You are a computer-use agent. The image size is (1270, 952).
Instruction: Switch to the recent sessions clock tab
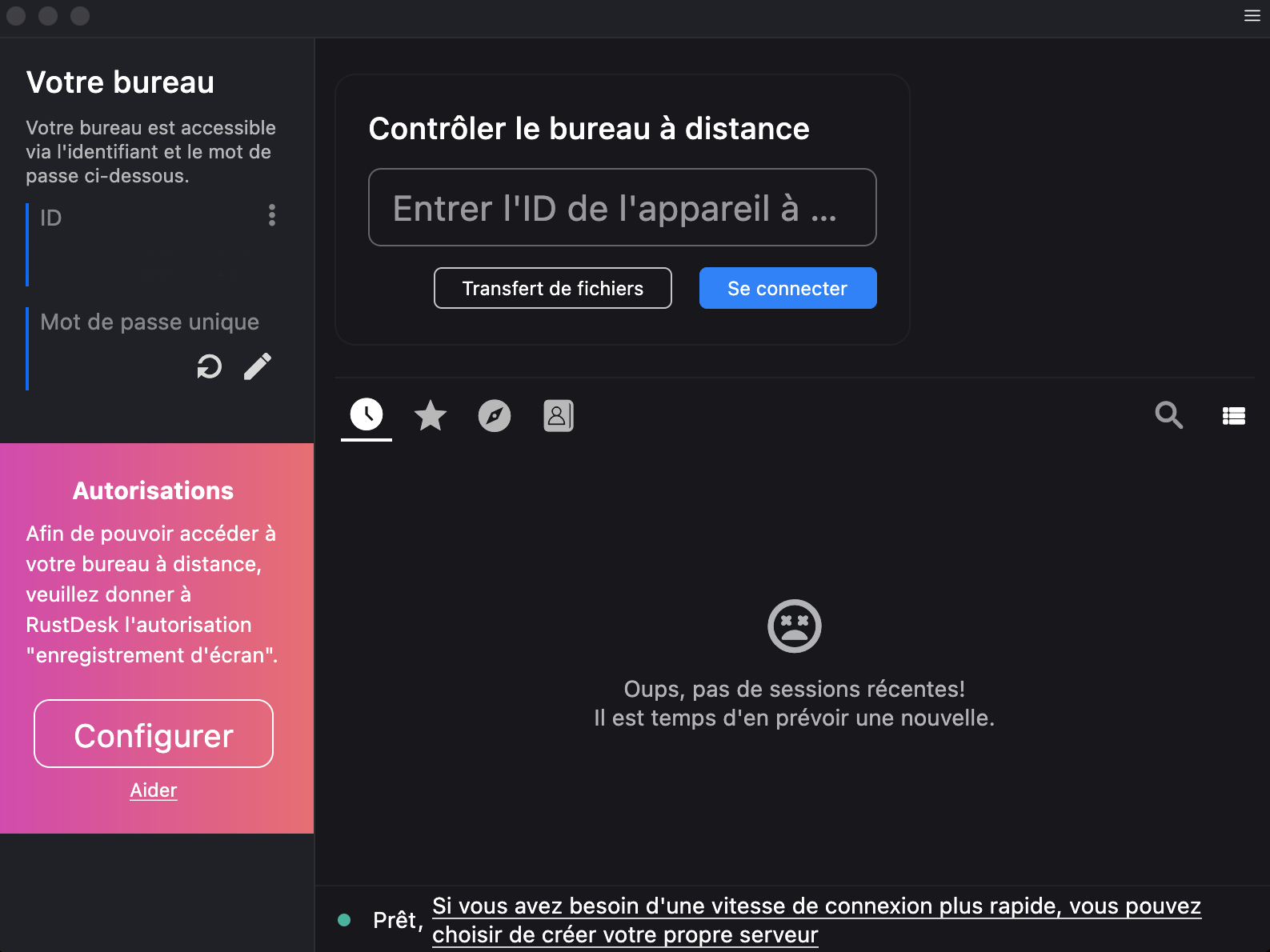(x=367, y=415)
